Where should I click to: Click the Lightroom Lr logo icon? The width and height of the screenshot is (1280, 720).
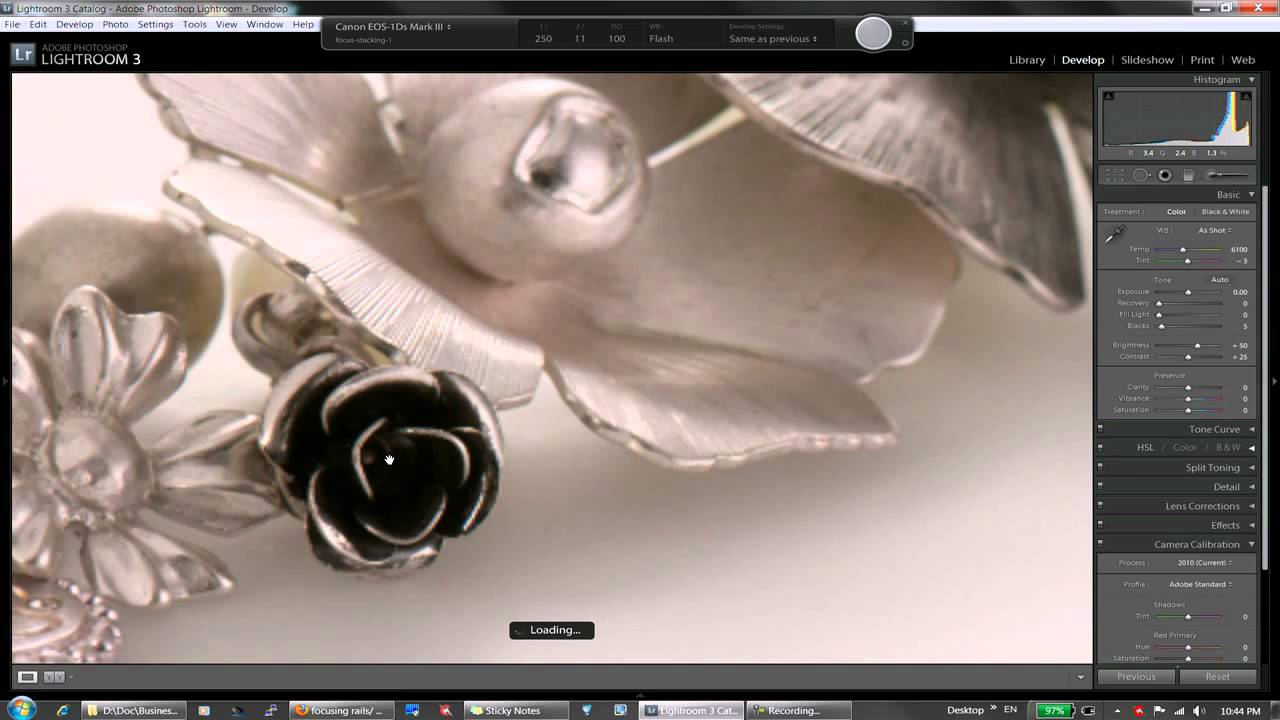tap(22, 55)
